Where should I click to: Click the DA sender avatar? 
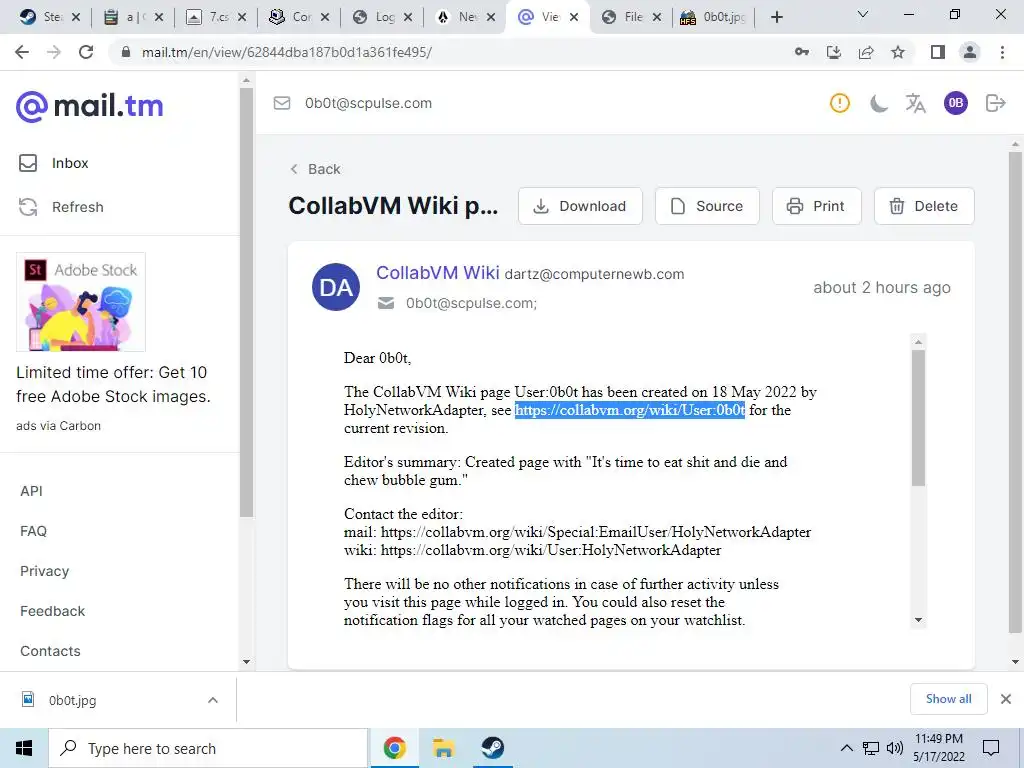tap(336, 287)
